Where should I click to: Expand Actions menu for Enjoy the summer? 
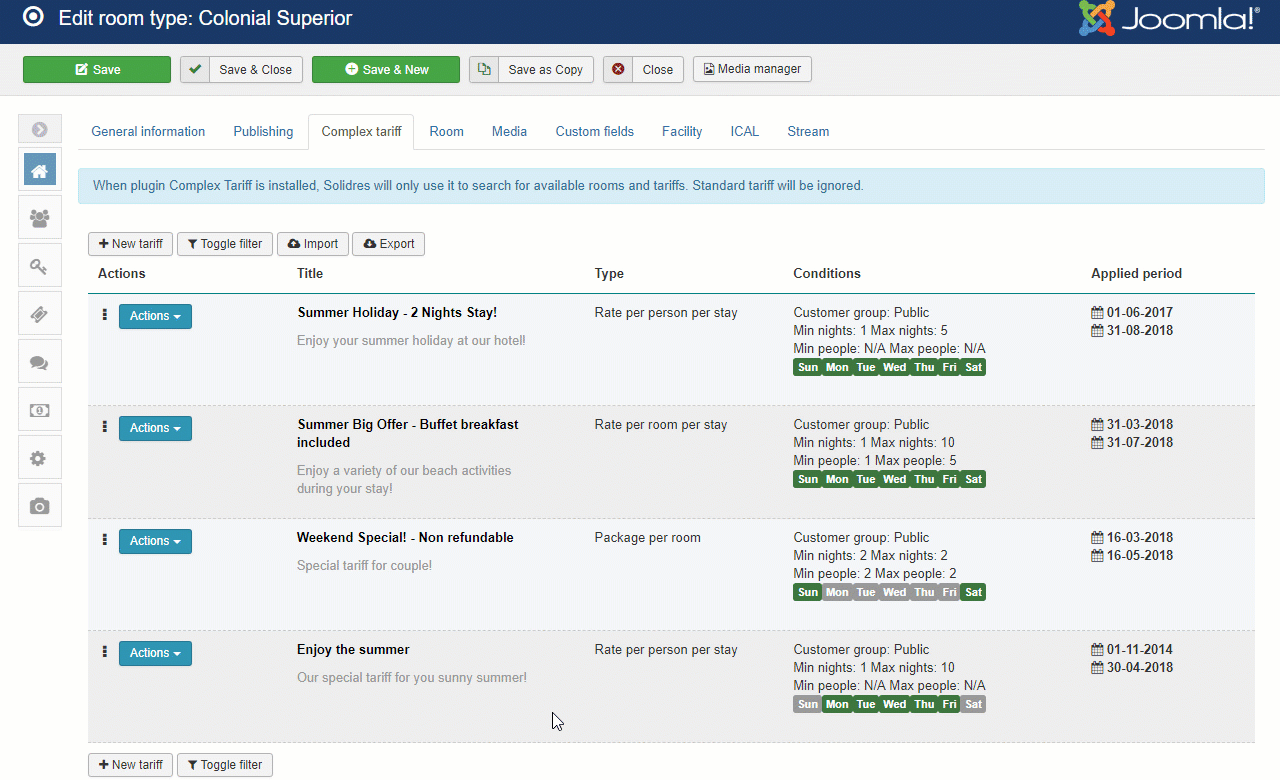(x=155, y=653)
